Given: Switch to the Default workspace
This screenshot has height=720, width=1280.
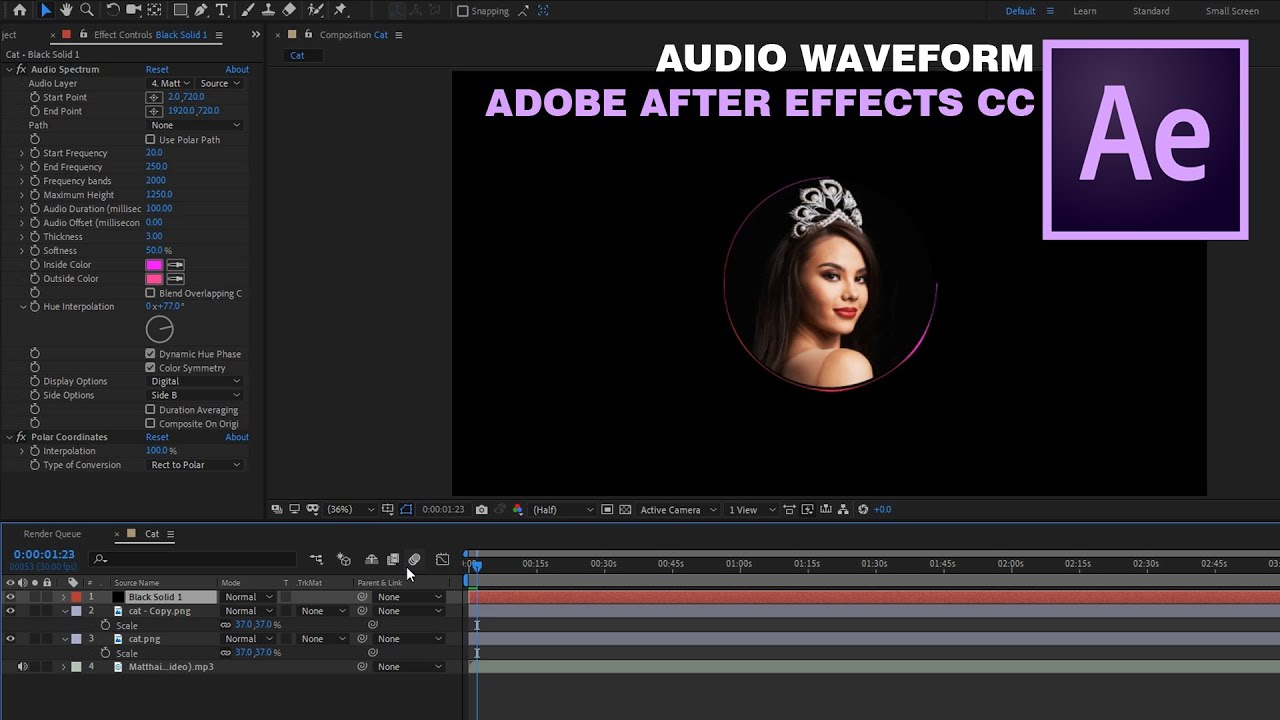Looking at the screenshot, I should (1020, 11).
